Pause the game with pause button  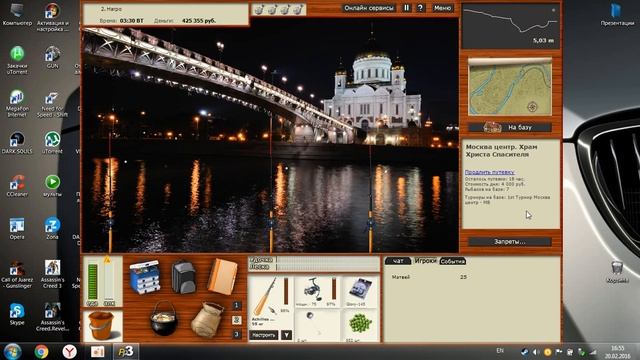[x=406, y=8]
